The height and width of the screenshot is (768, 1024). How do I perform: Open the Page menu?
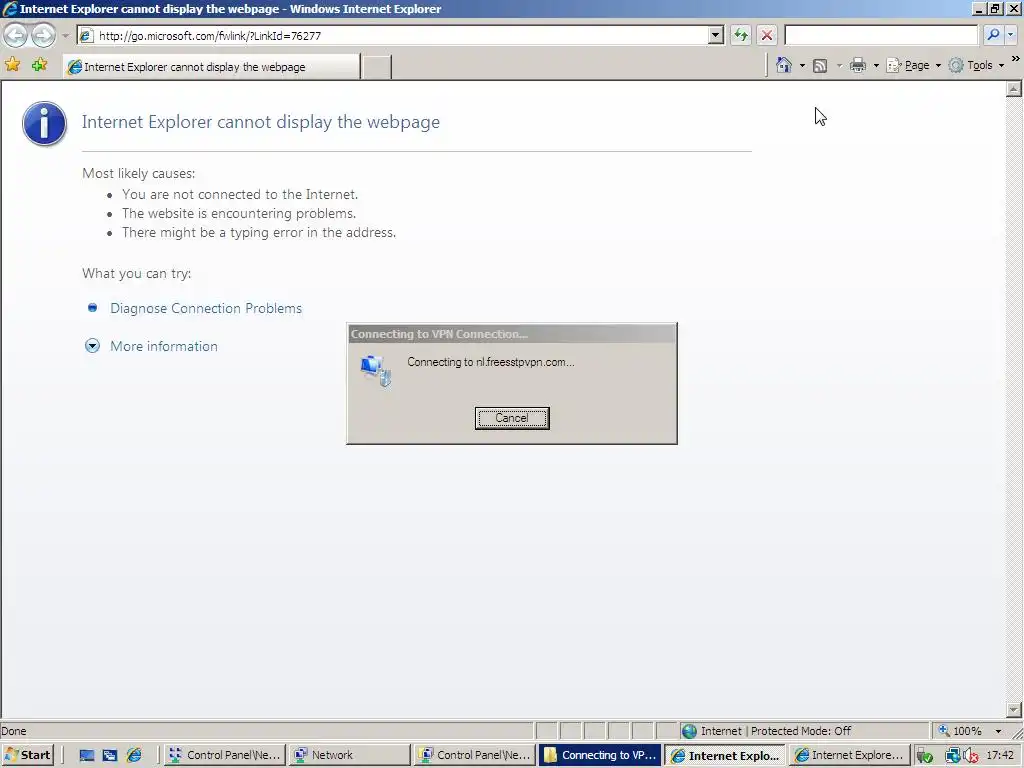point(913,65)
